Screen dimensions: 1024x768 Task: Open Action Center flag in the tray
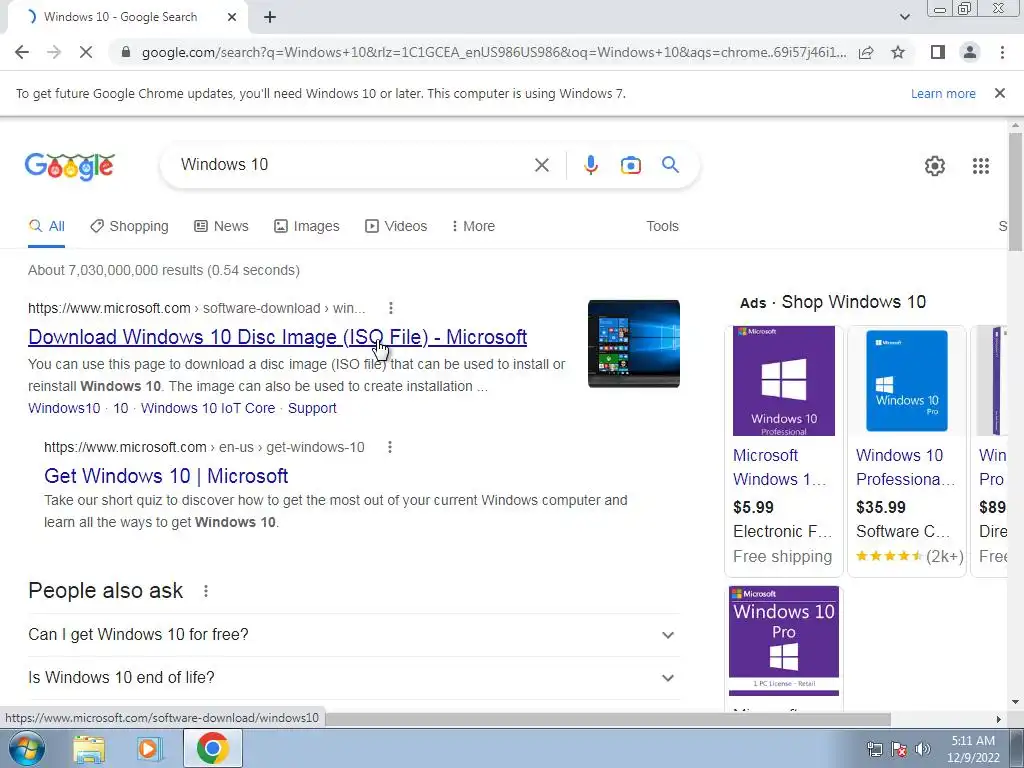[899, 749]
